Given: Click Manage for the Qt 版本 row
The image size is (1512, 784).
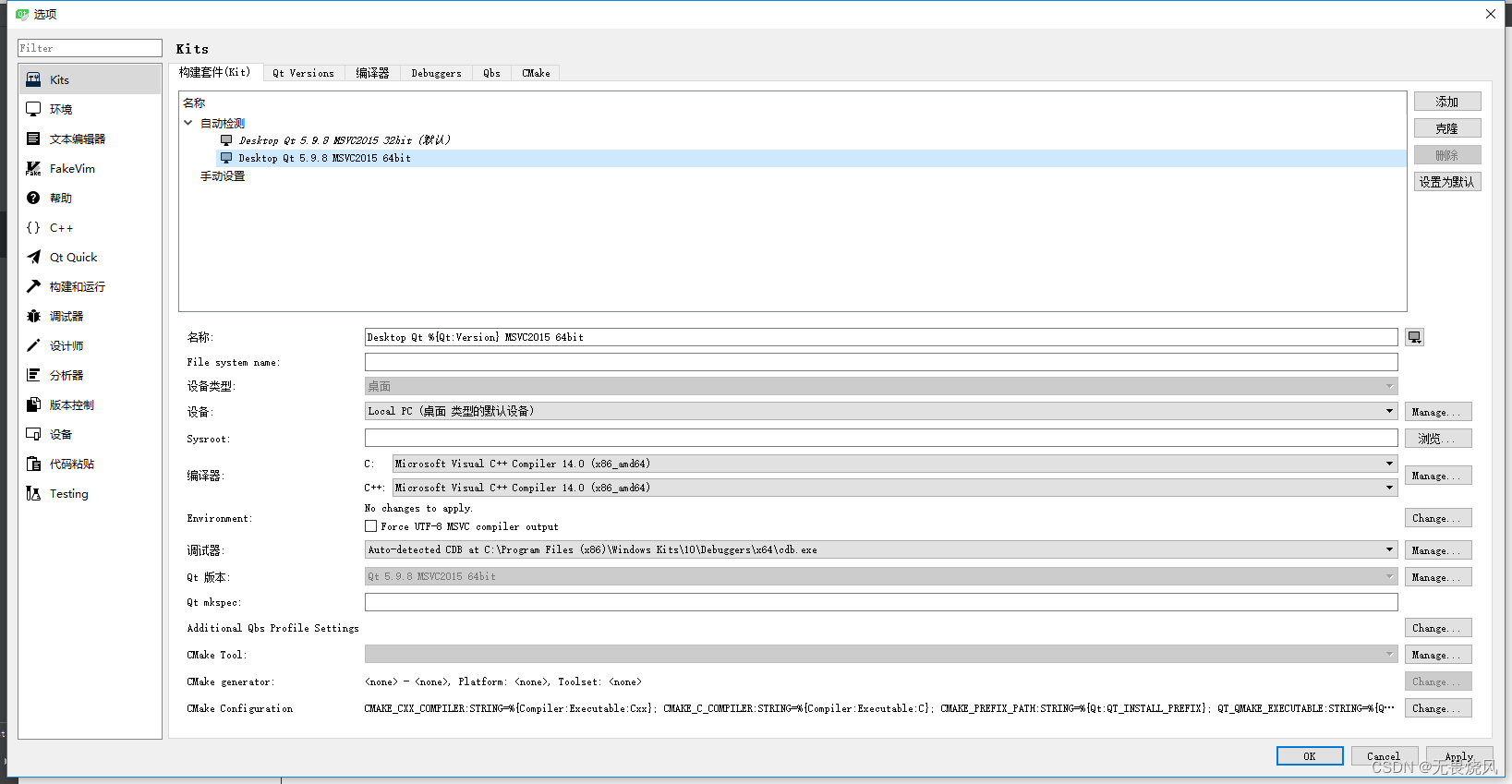Looking at the screenshot, I should click(1438, 577).
